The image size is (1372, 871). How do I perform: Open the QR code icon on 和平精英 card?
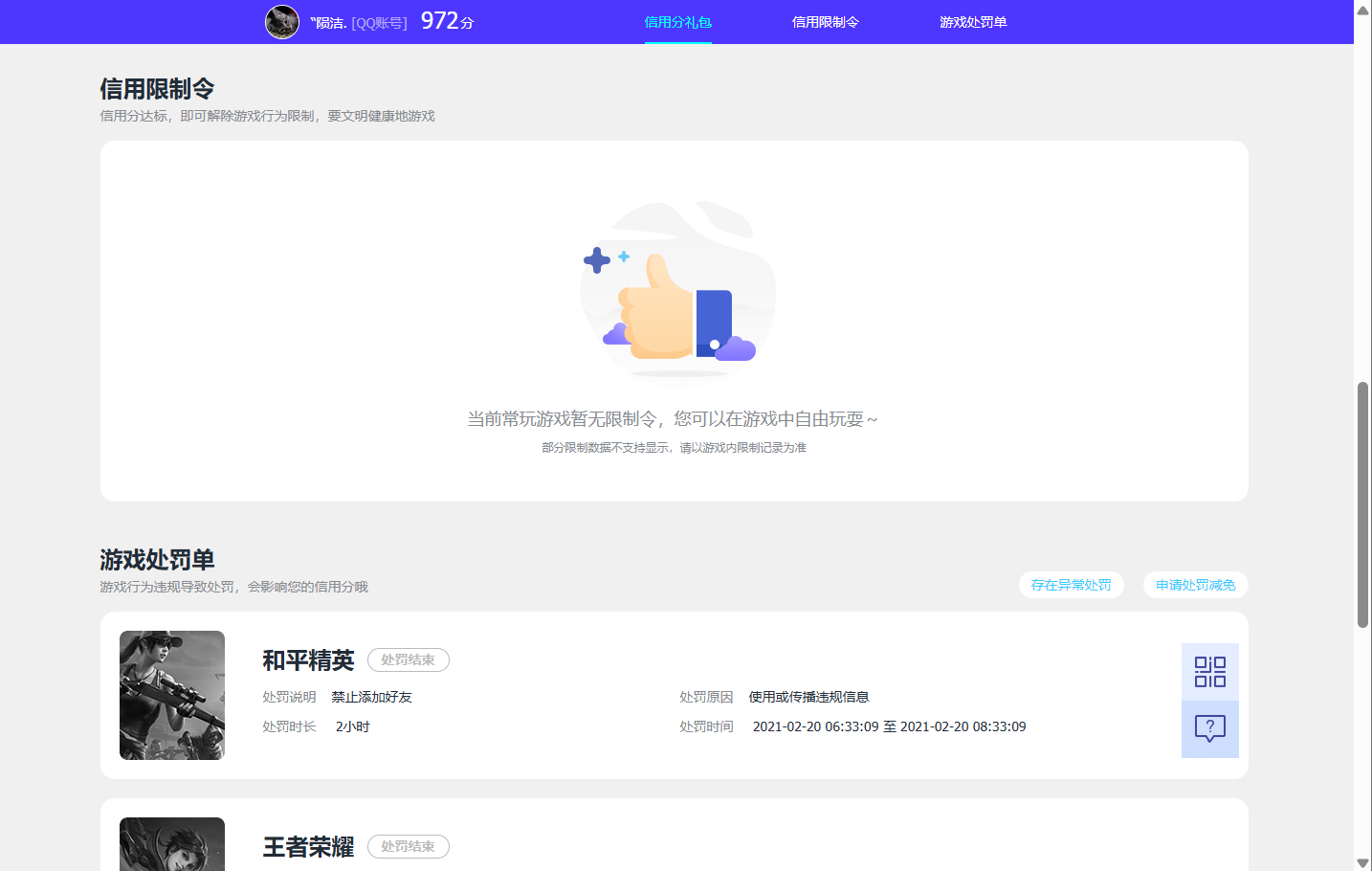coord(1210,672)
